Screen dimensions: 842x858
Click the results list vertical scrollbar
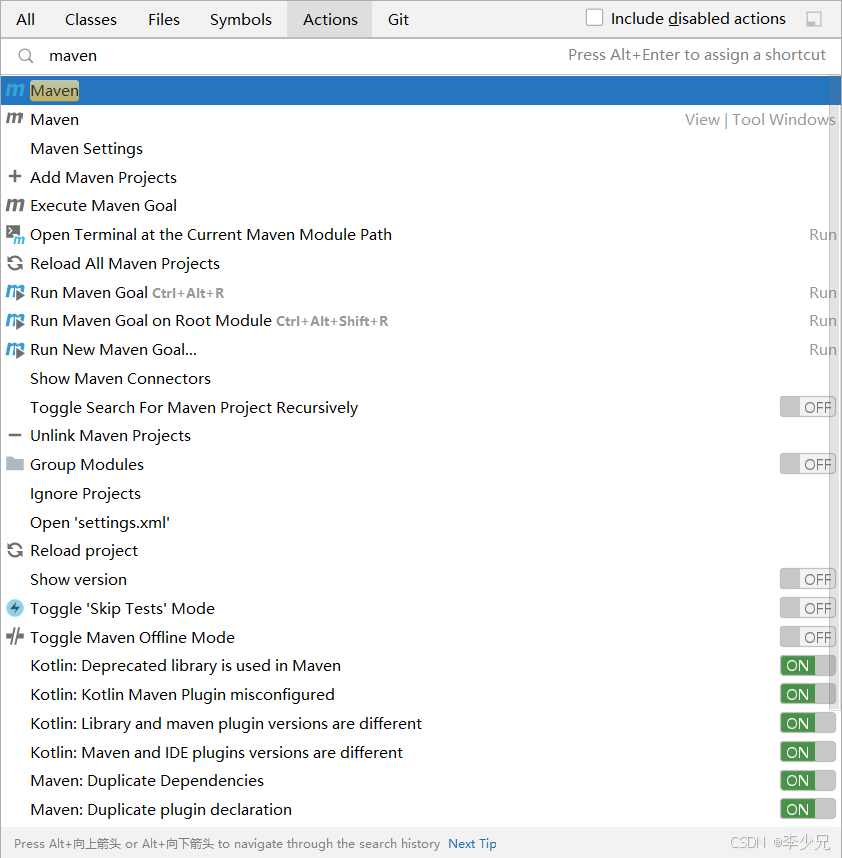[834, 391]
